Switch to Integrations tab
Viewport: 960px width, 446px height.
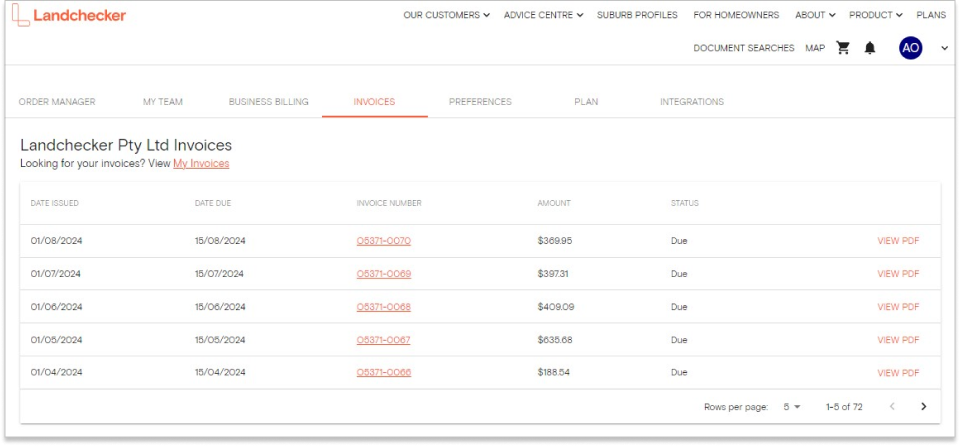(692, 102)
